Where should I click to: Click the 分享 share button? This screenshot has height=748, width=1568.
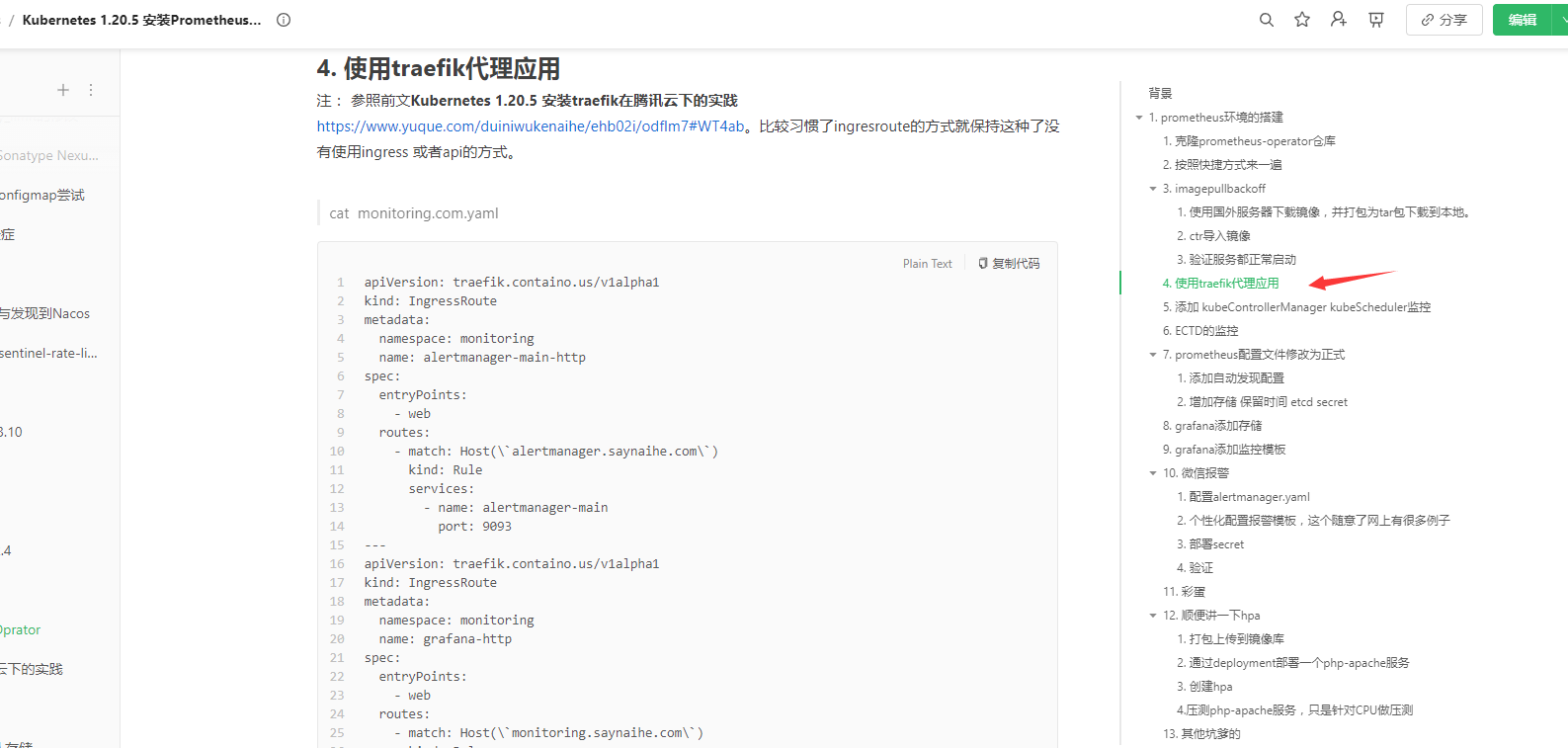coord(1444,20)
